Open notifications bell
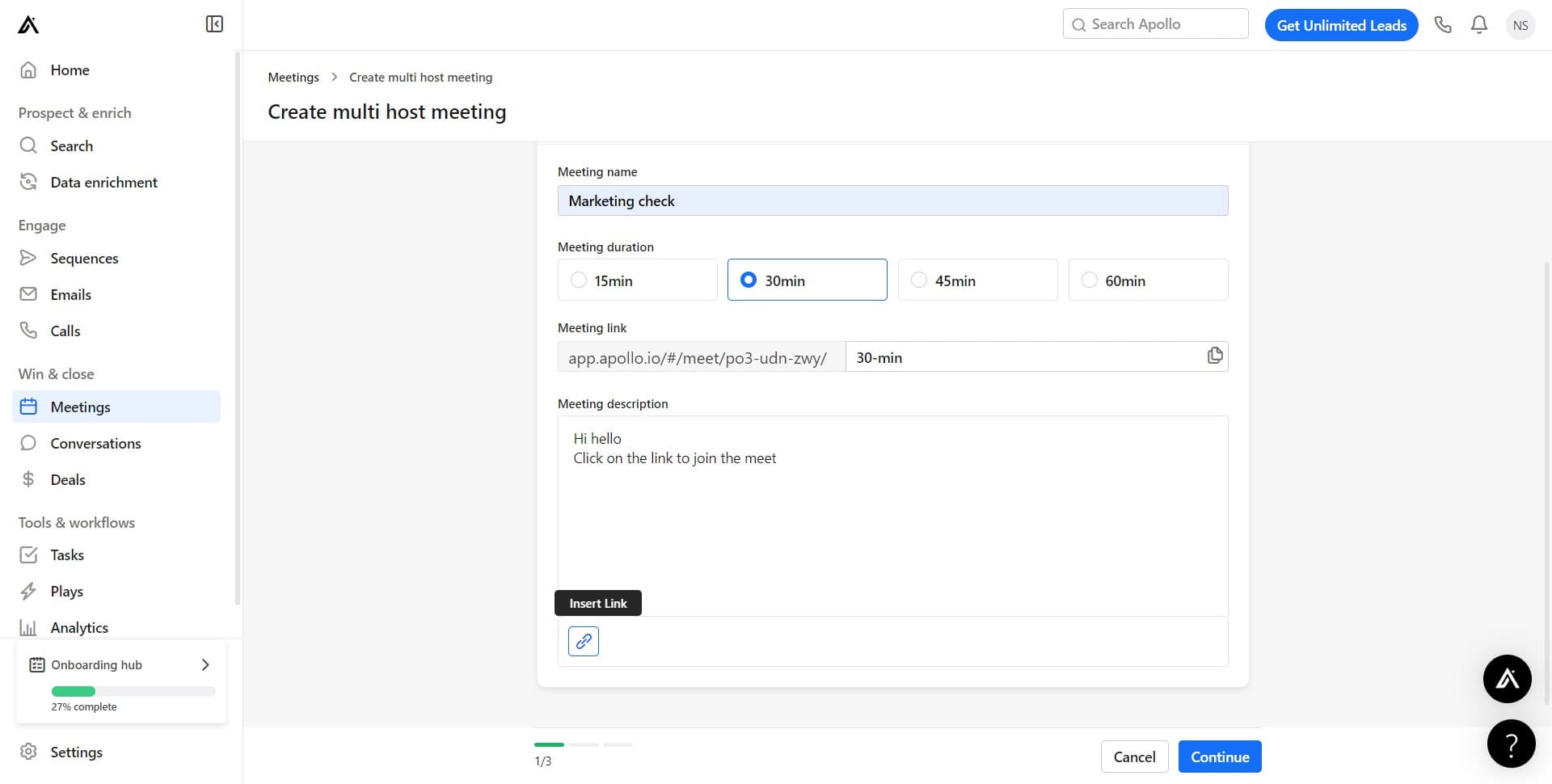The image size is (1552, 784). [1478, 25]
